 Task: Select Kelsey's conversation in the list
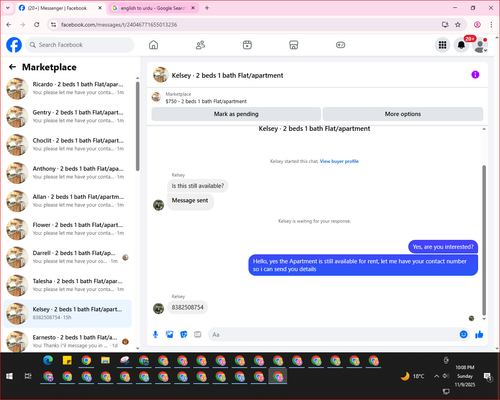click(68, 314)
